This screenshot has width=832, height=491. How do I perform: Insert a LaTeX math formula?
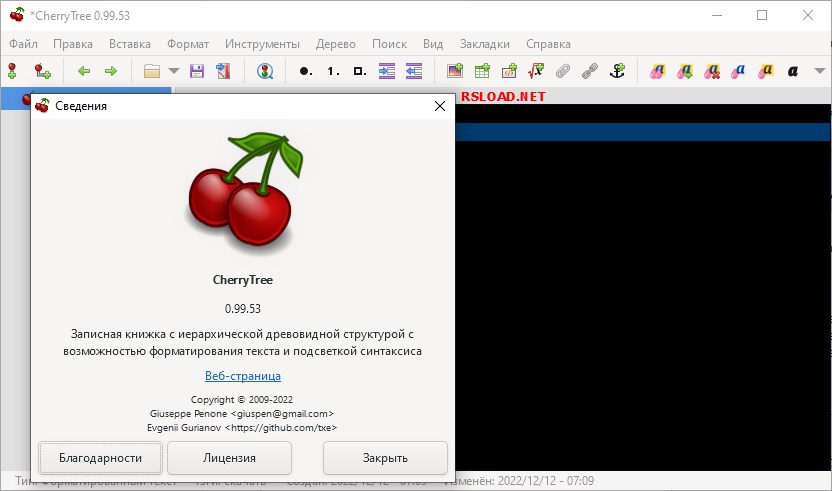pyautogui.click(x=536, y=71)
